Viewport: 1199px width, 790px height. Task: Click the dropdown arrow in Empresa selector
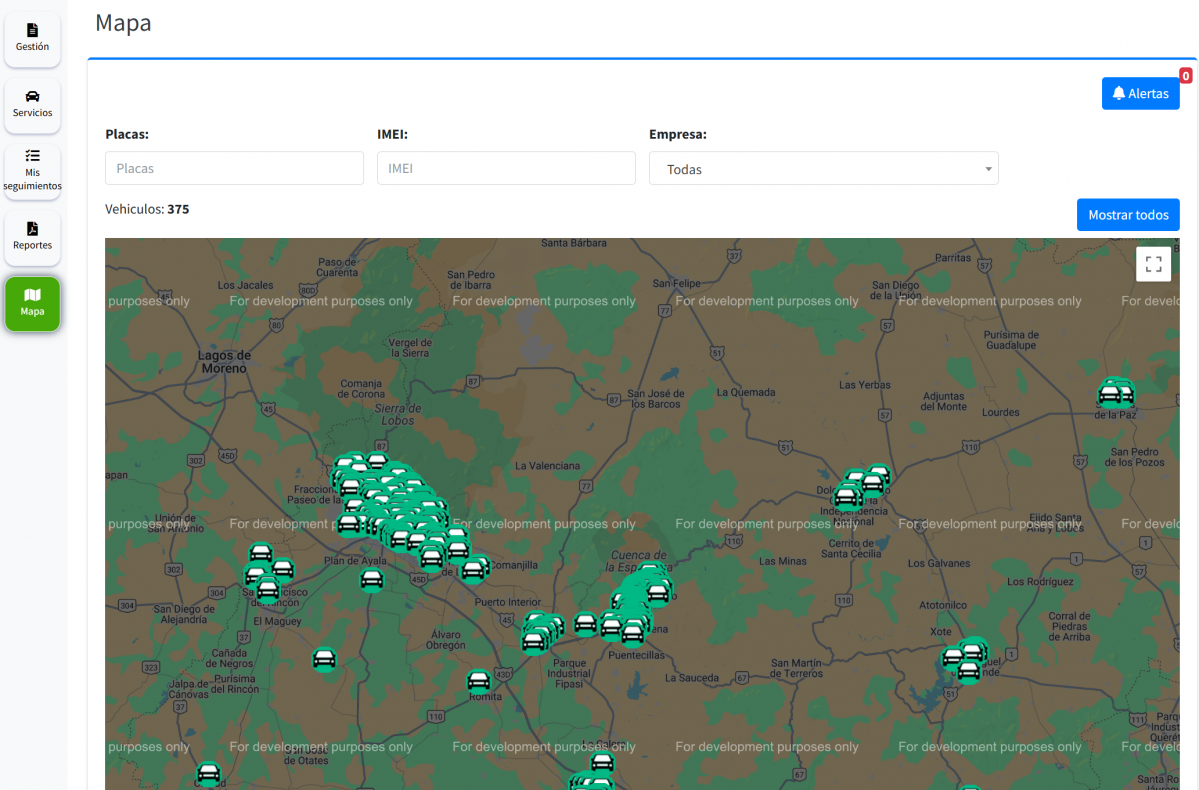pos(988,169)
